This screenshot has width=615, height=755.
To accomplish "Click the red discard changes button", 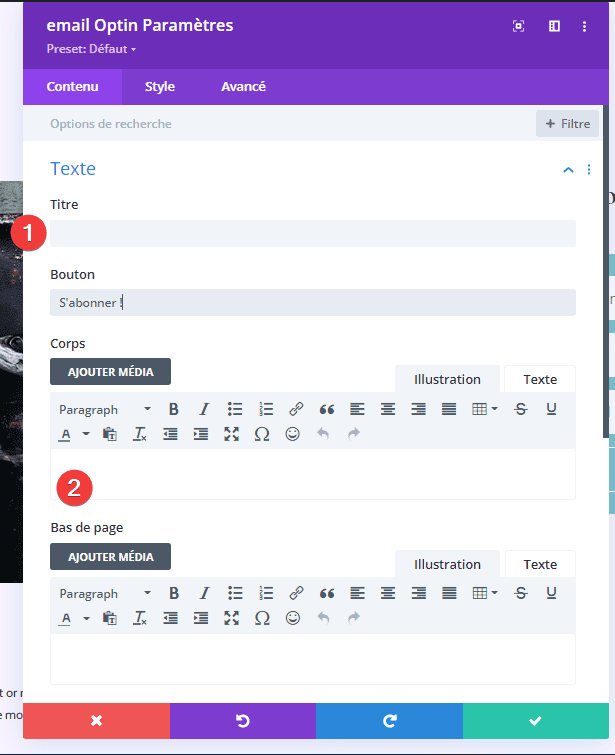I will [96, 721].
